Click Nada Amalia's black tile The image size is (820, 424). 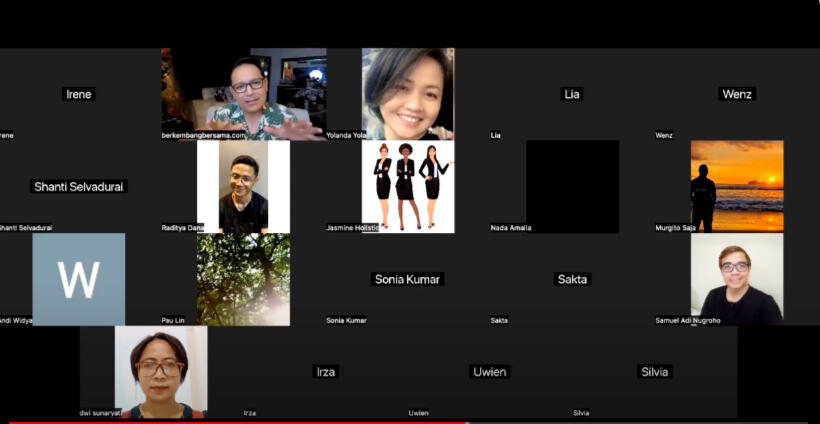(x=572, y=186)
